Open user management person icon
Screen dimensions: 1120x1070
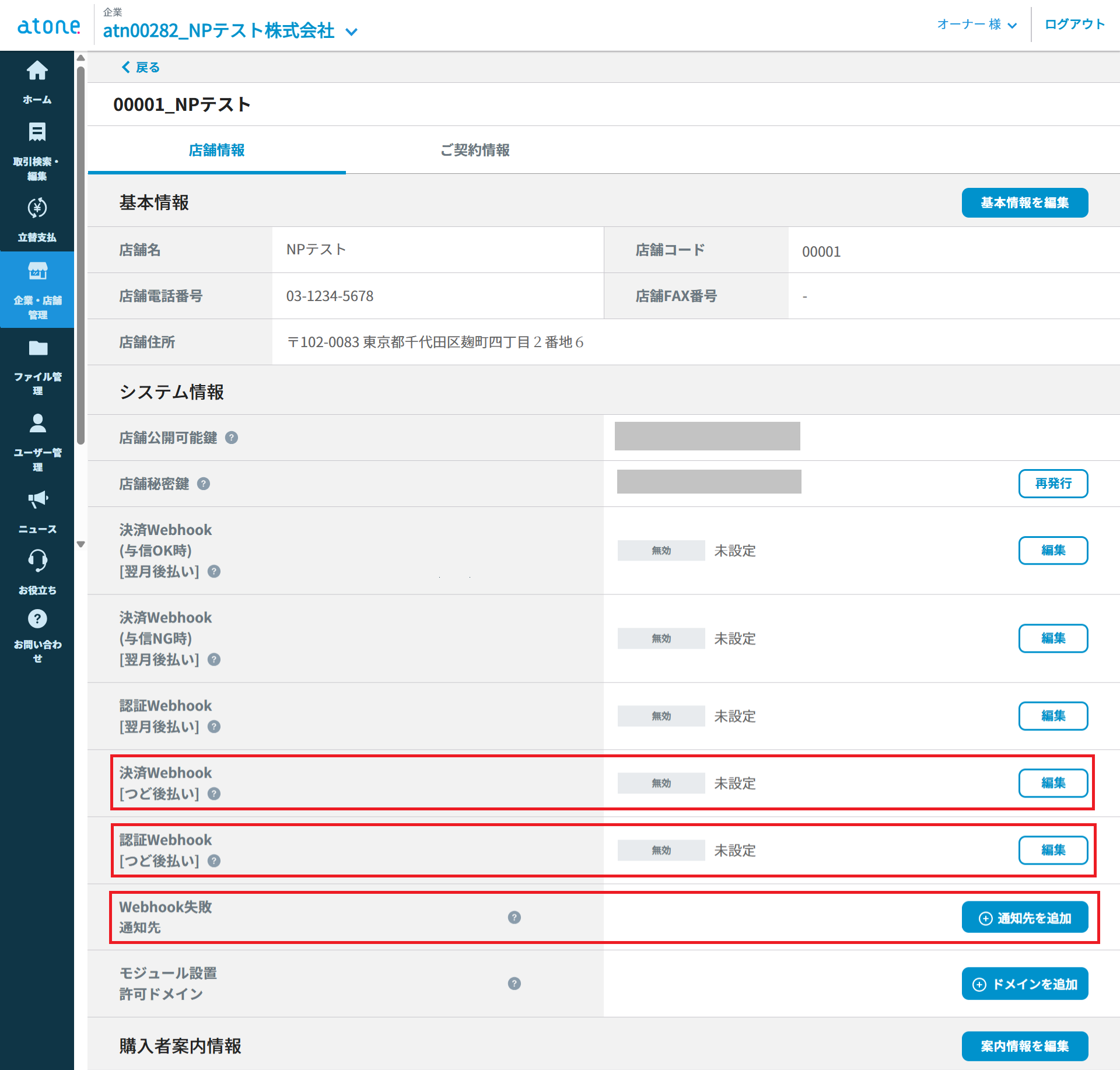click(37, 423)
